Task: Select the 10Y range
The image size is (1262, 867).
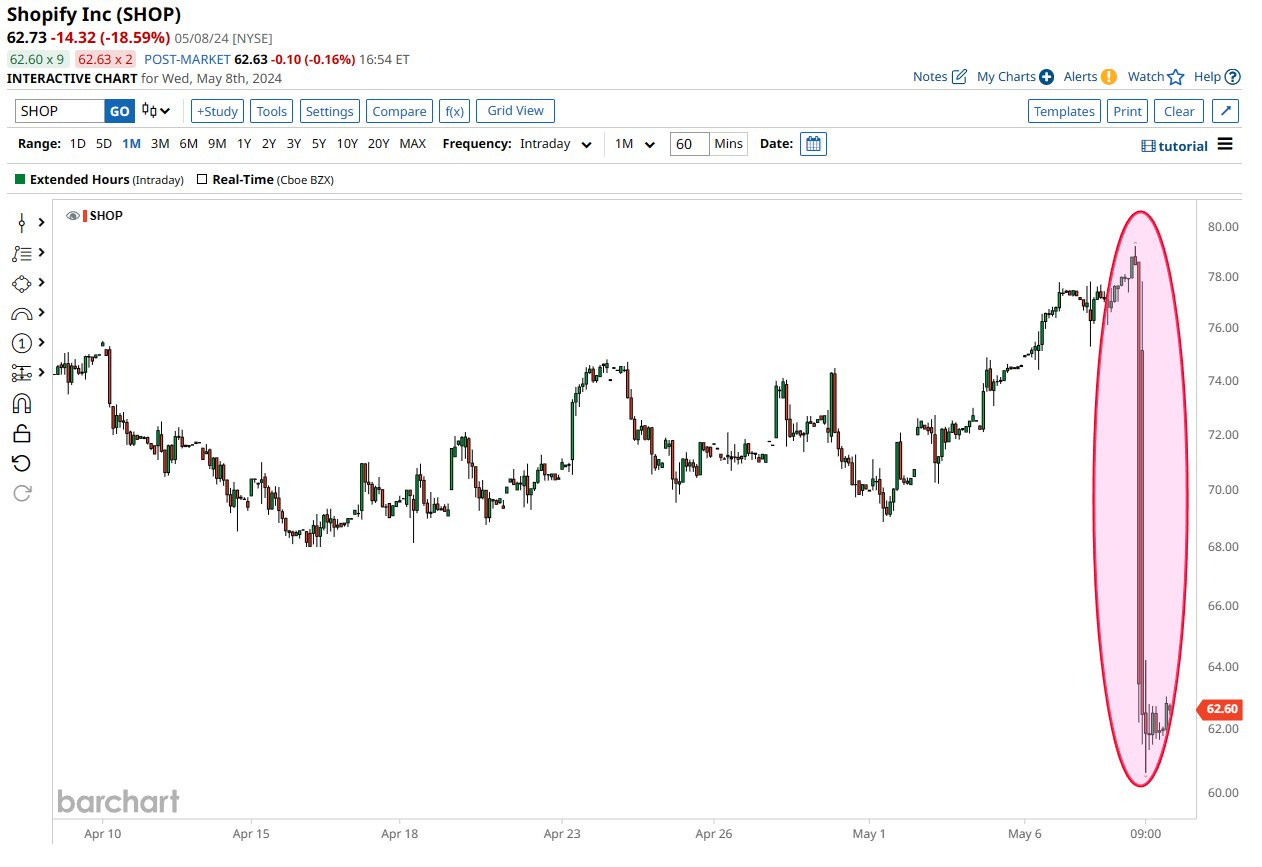Action: pyautogui.click(x=347, y=144)
